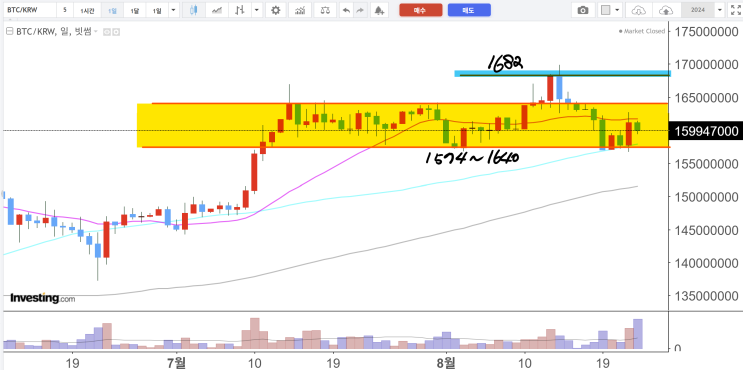Load chart layout via cloud download icon
The height and width of the screenshot is (370, 743).
tap(639, 10)
